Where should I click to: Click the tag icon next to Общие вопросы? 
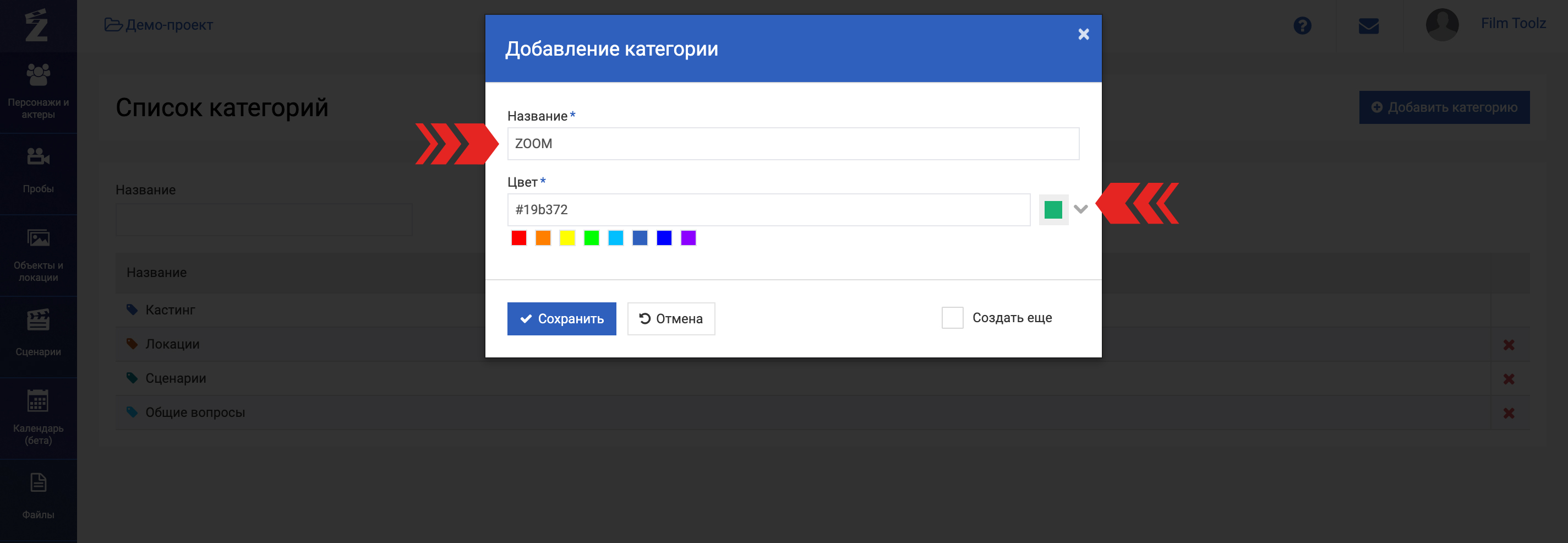(132, 412)
